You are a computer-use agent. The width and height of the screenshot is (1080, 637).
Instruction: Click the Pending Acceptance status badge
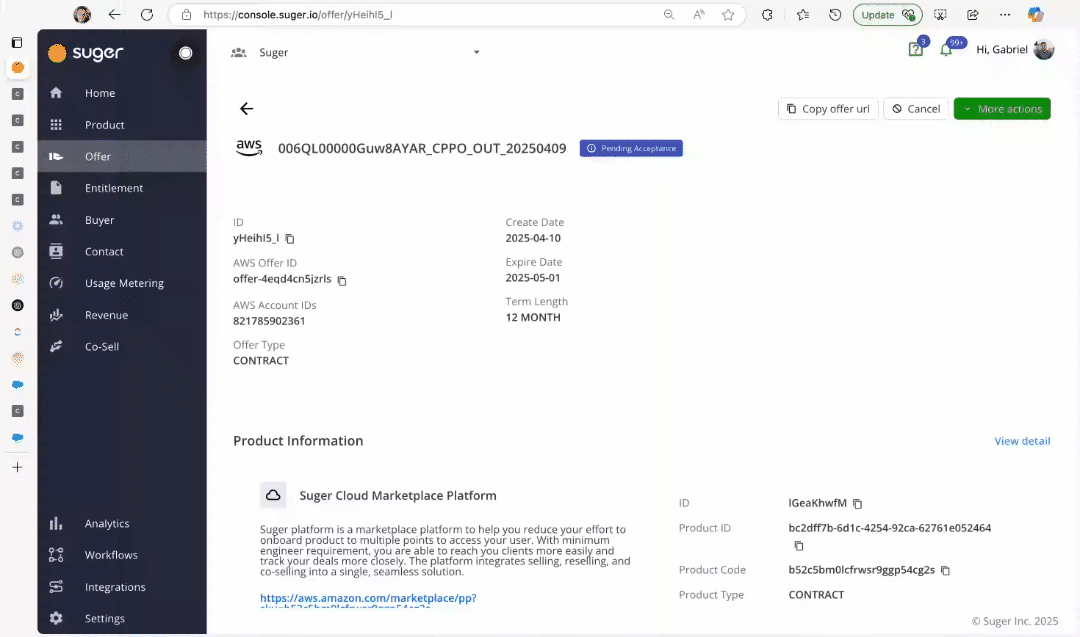coord(631,148)
